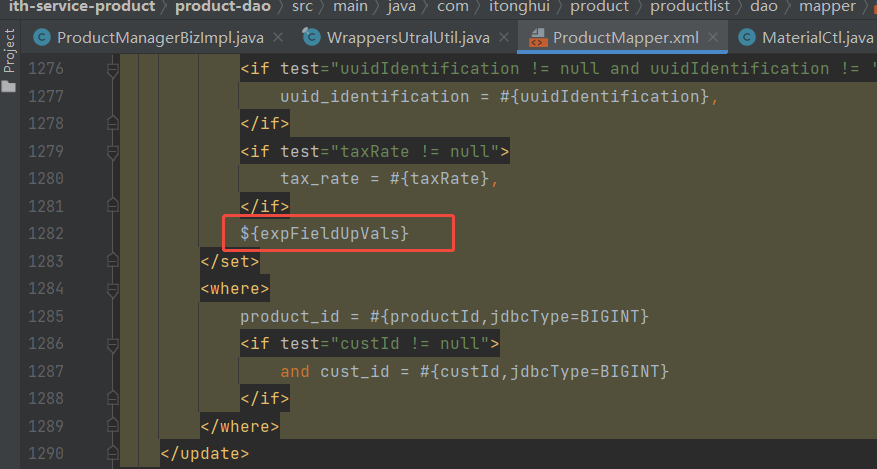This screenshot has height=469, width=877.
Task: Close the ProductManagerBizImpl.java tab
Action: pos(278,37)
